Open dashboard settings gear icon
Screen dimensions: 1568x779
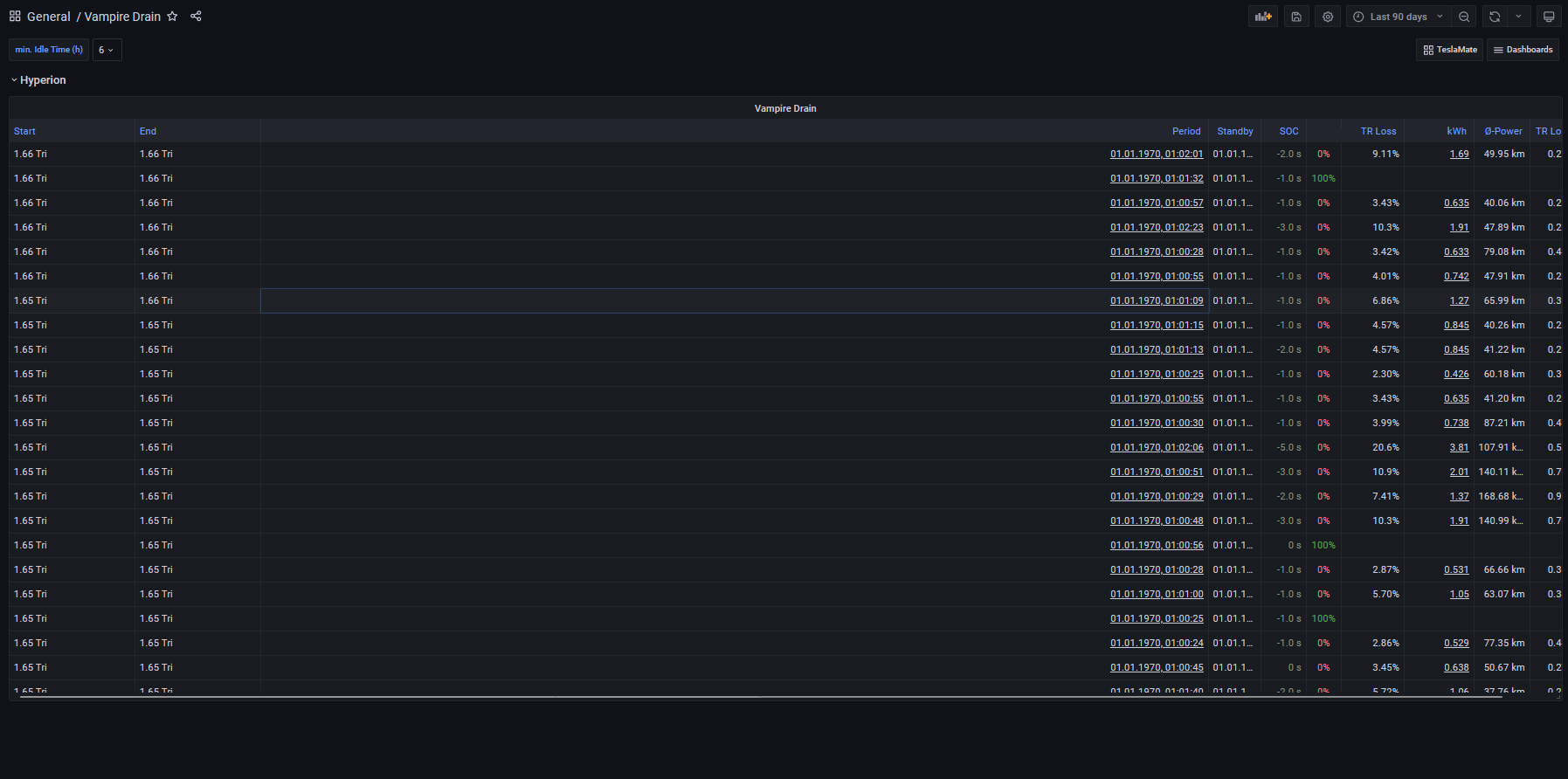click(1328, 17)
